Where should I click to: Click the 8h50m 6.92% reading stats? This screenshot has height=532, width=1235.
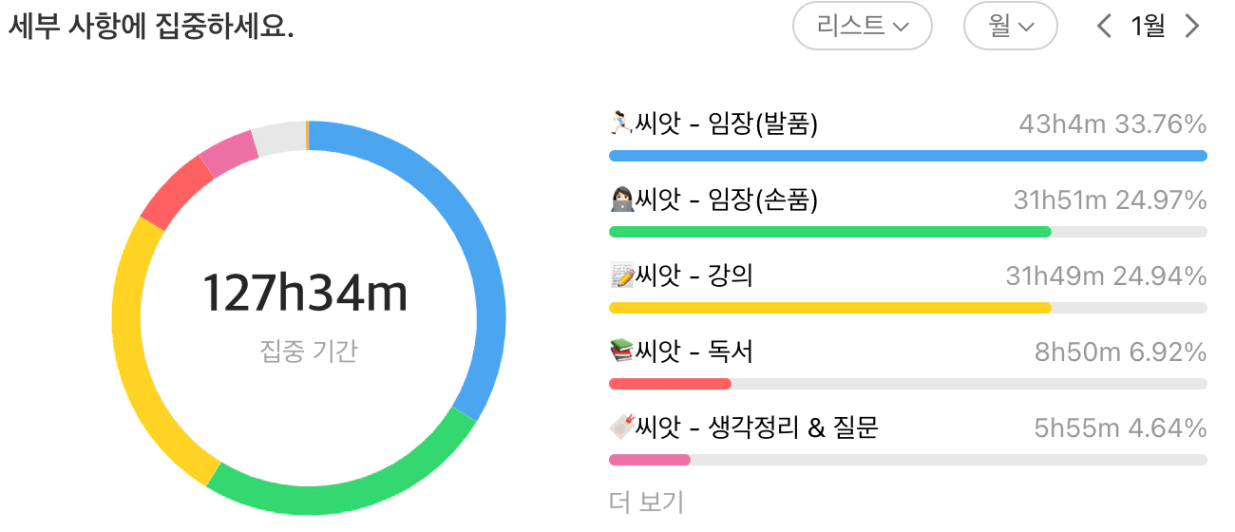pyautogui.click(x=1120, y=352)
